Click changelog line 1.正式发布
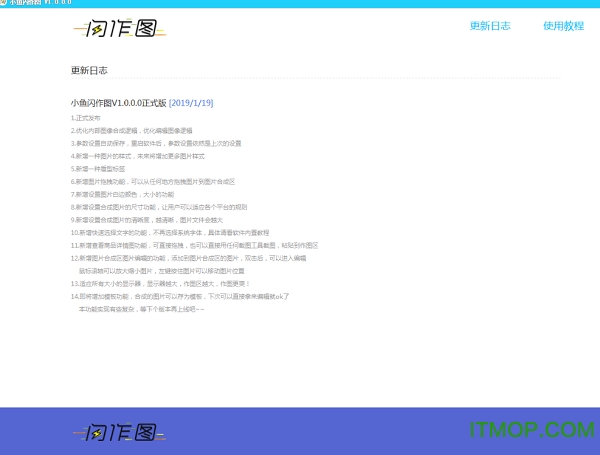600x455 pixels. click(86, 118)
